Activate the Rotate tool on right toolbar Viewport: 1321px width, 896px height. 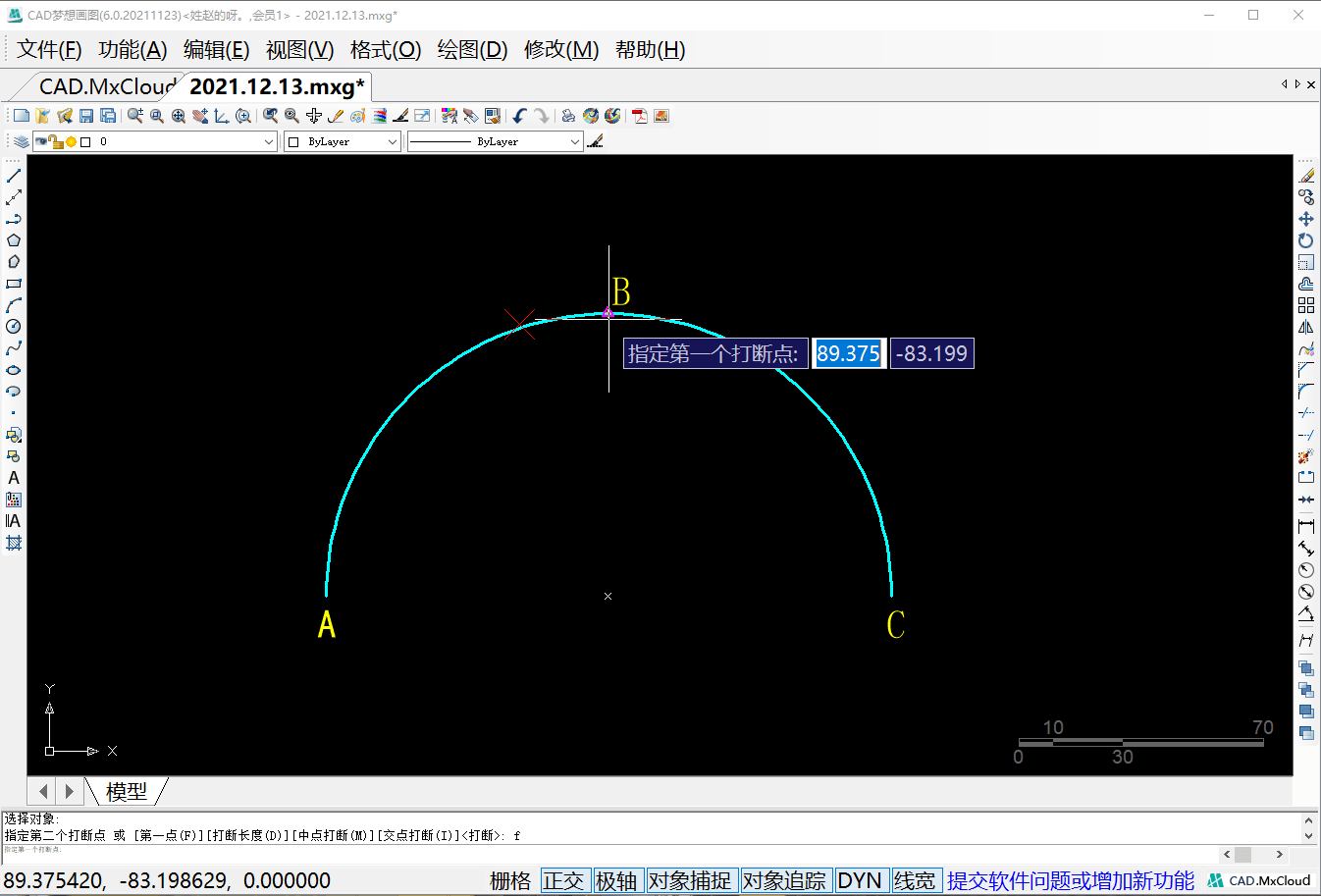[1306, 240]
